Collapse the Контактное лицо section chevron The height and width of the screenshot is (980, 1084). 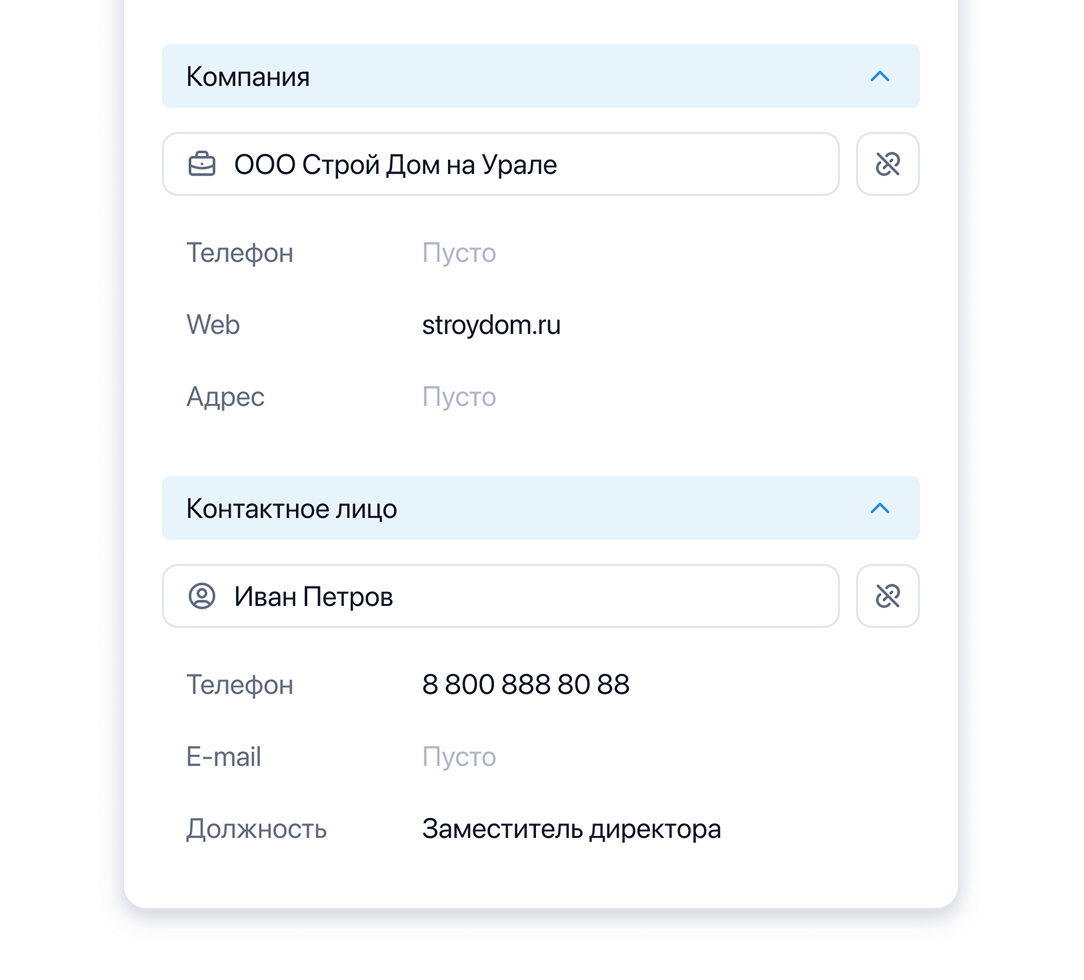879,508
